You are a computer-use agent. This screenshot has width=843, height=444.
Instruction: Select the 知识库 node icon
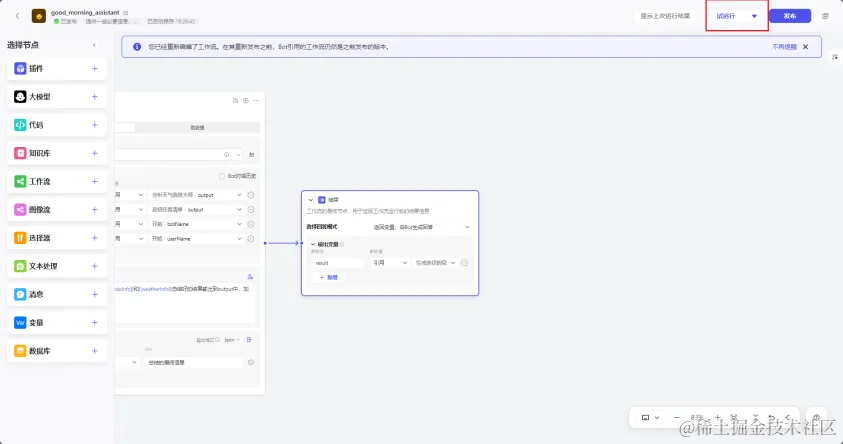[x=20, y=153]
